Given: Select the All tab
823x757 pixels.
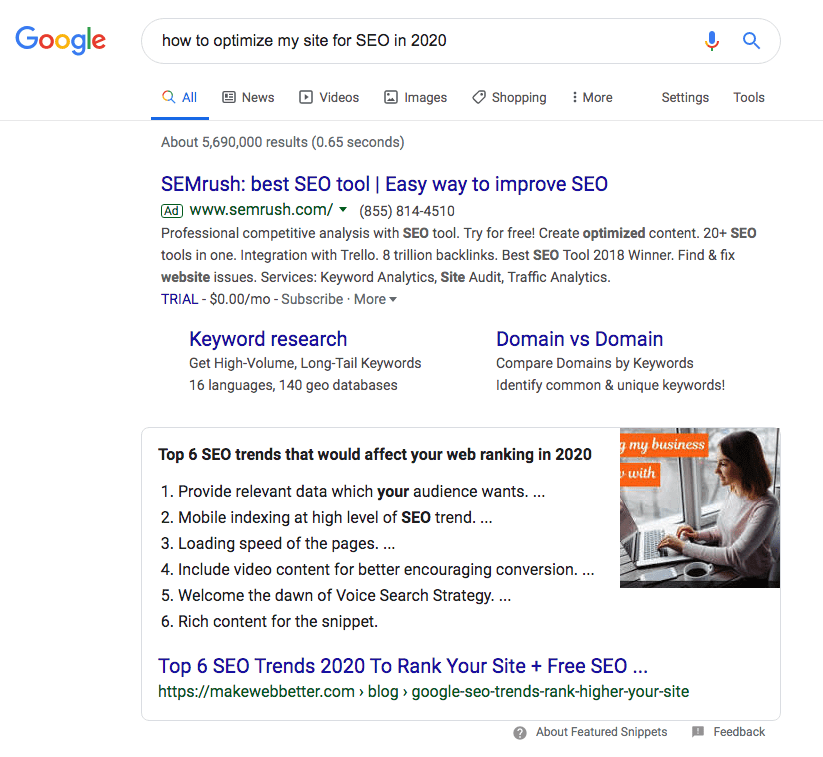Looking at the screenshot, I should pos(180,98).
